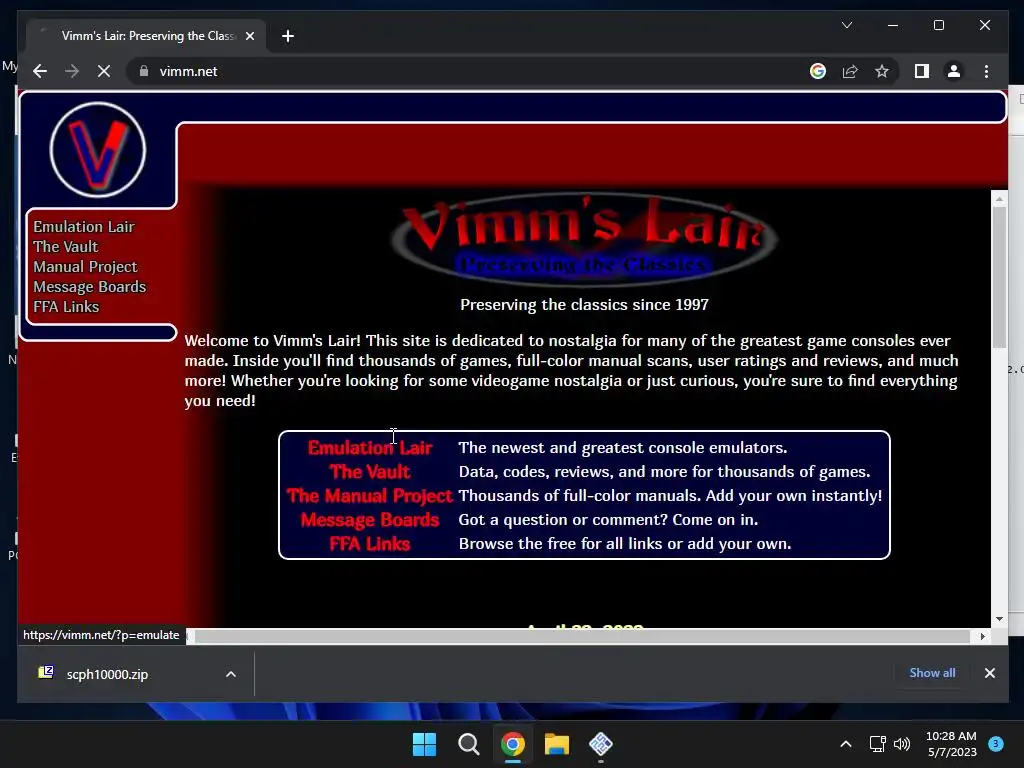Click red Emulation Lair table link
Screen dimensions: 1024x768
[x=370, y=448]
